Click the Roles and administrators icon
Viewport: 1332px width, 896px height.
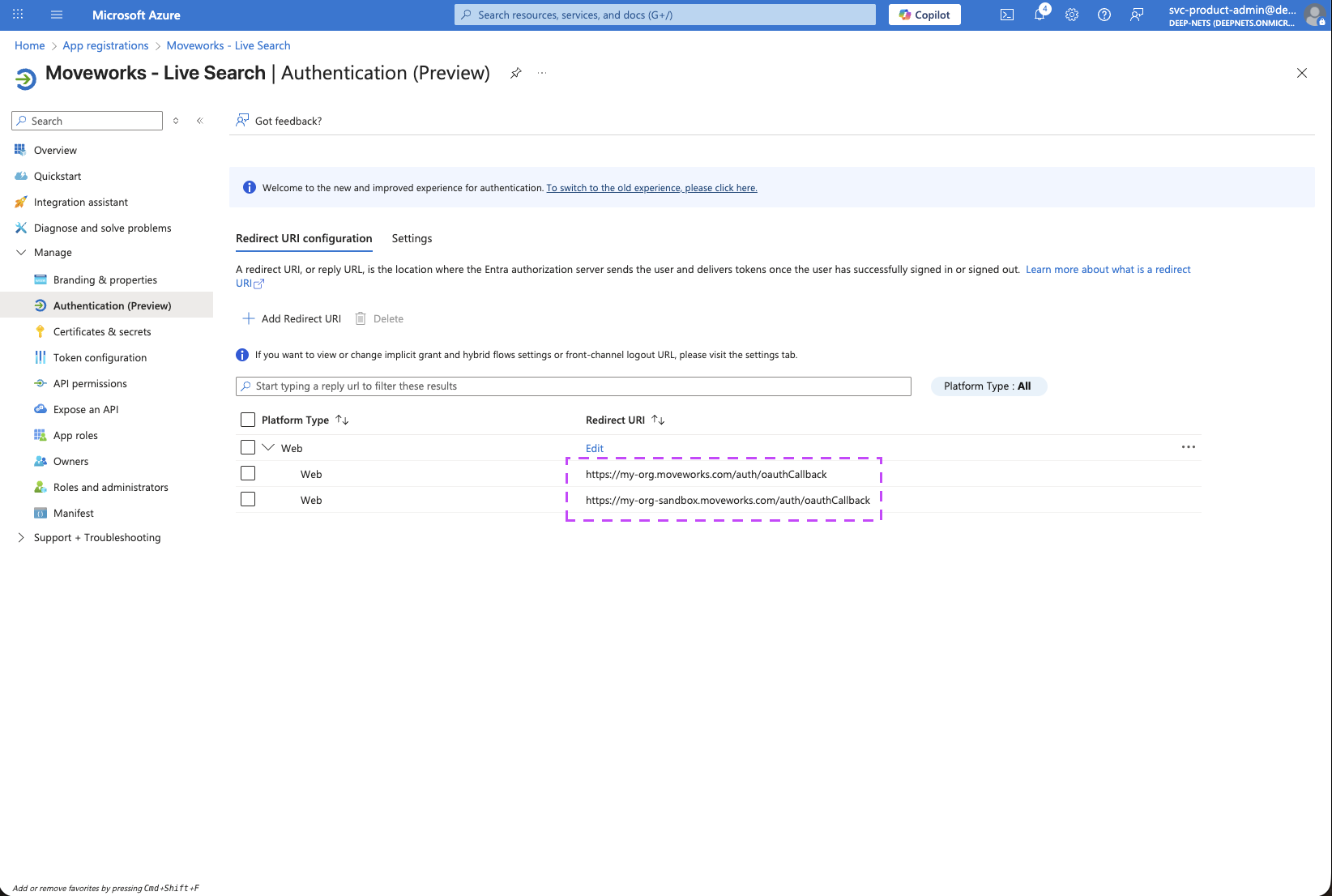[40, 487]
